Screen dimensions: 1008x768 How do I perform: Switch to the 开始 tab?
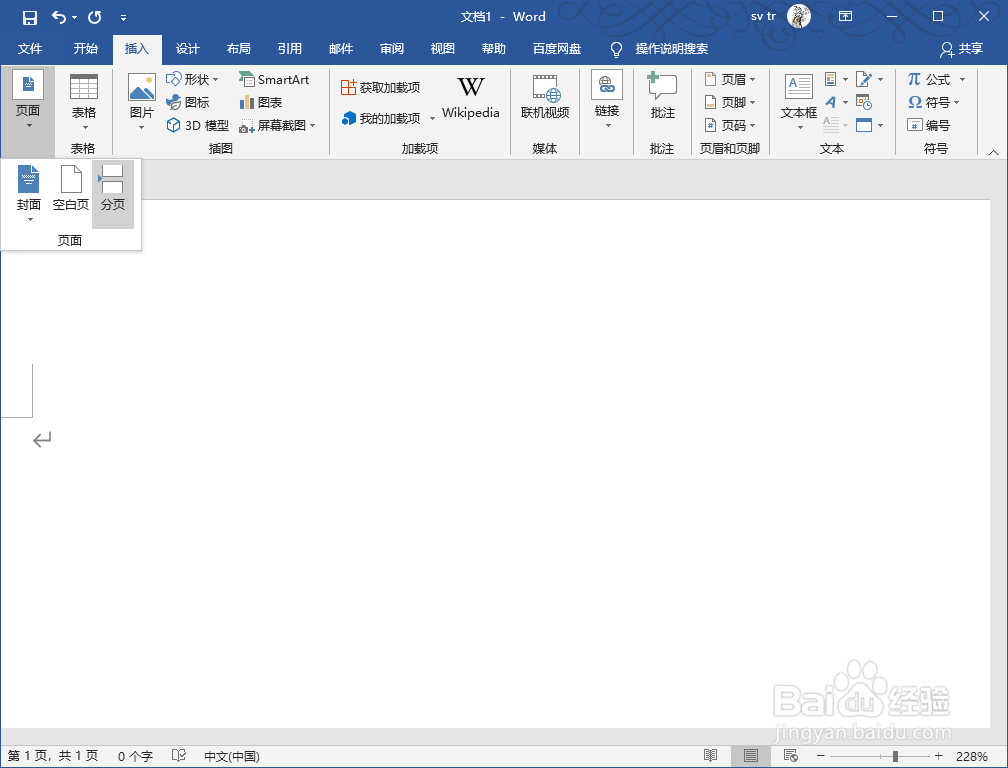[86, 49]
